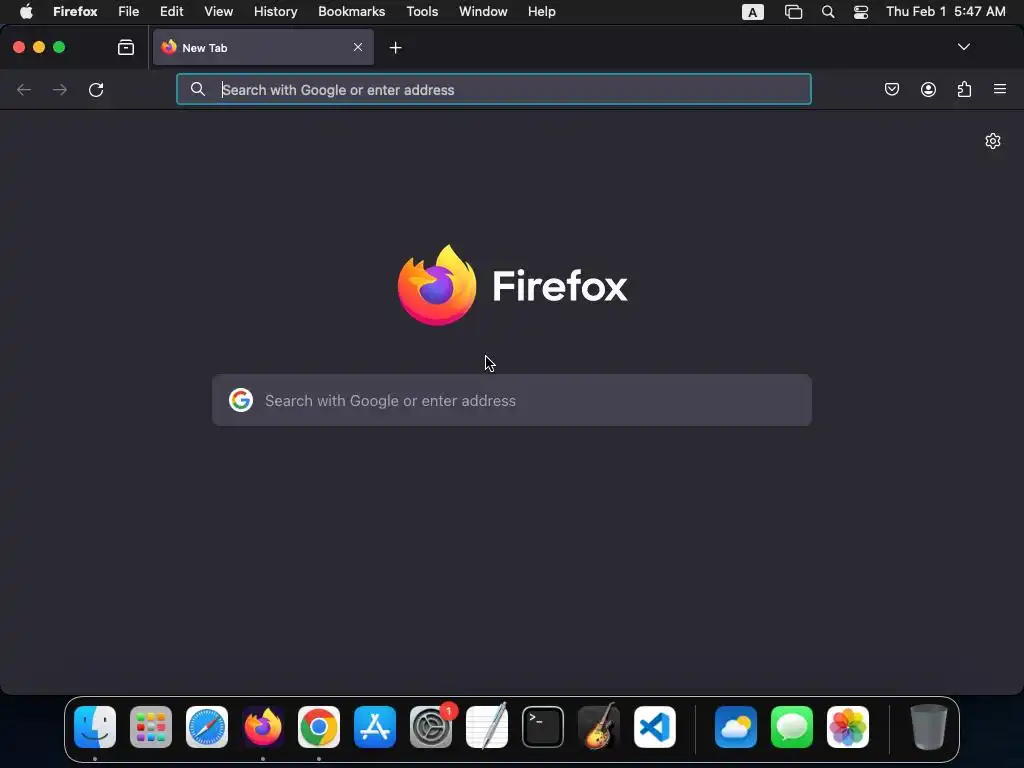Open Weather app from the Dock
Image resolution: width=1024 pixels, height=768 pixels.
pyautogui.click(x=736, y=727)
